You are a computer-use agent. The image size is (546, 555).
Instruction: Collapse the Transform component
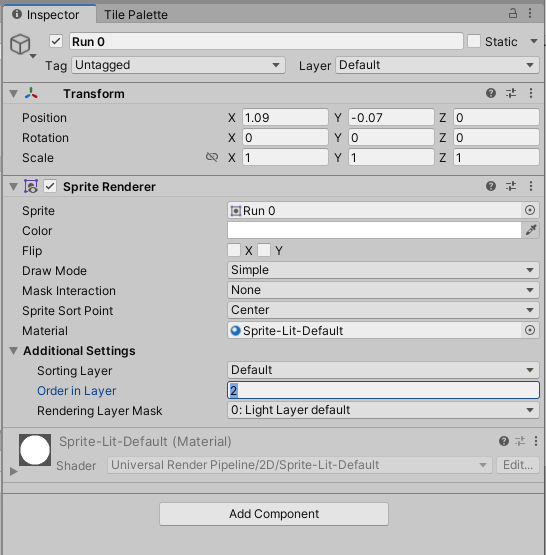point(13,93)
